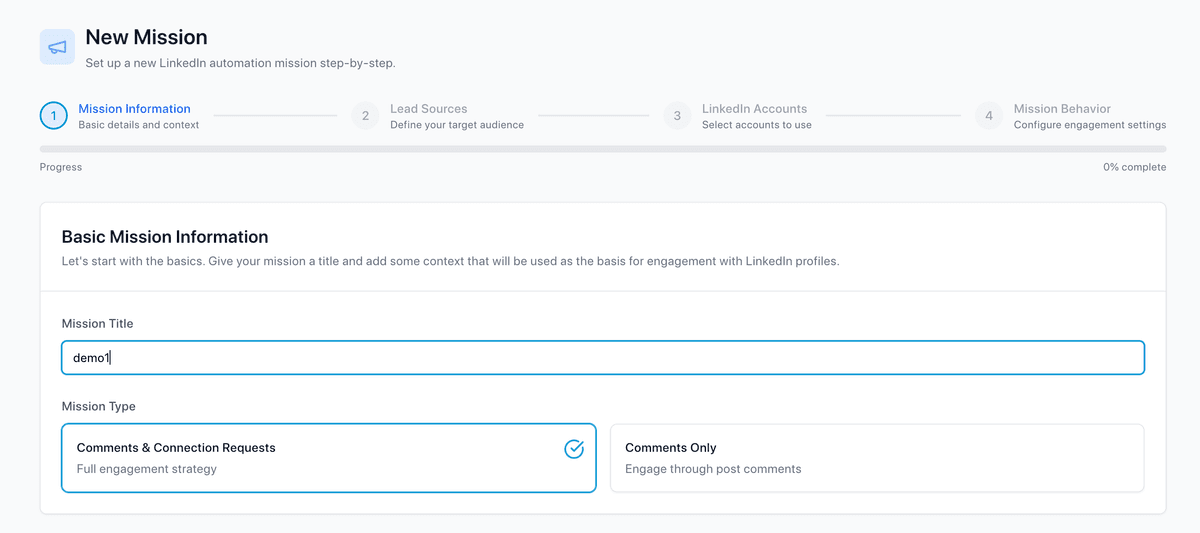
Task: Click the mission progress bar
Action: 603,149
